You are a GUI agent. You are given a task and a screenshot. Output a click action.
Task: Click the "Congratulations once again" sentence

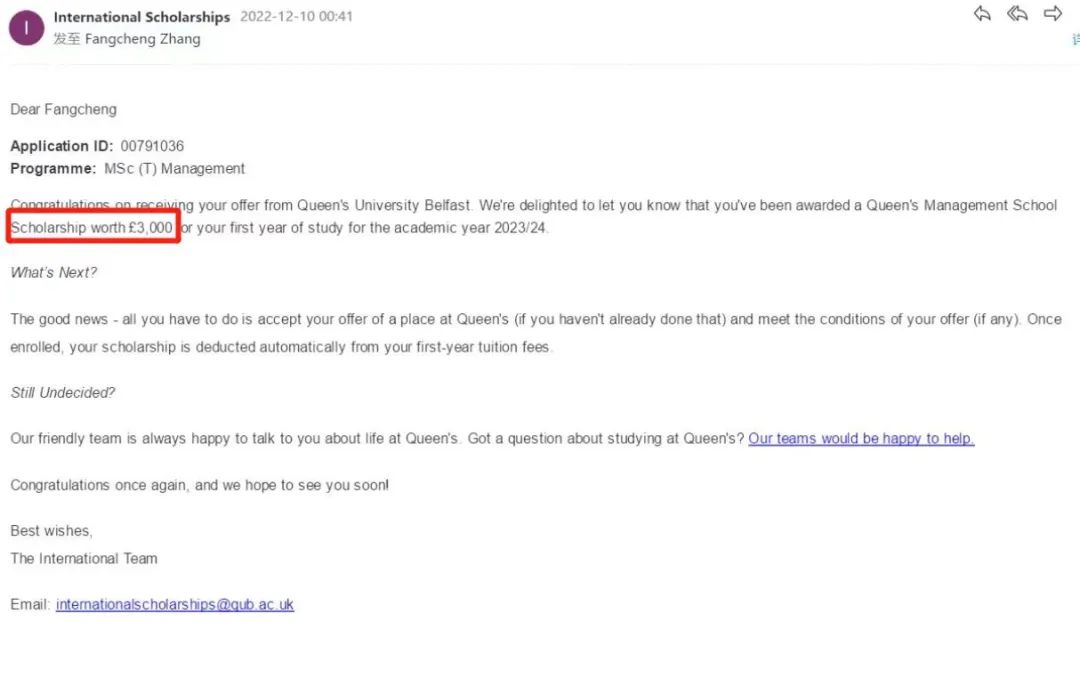[200, 485]
